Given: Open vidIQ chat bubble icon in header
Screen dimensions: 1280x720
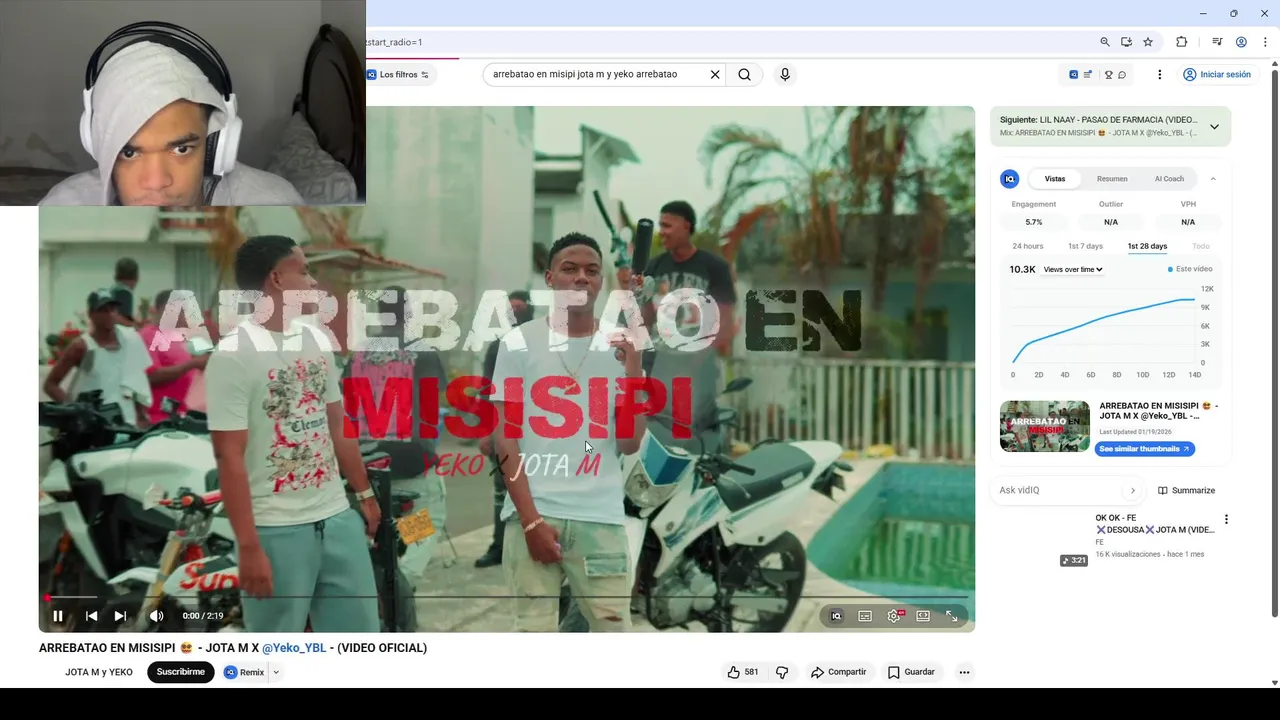Looking at the screenshot, I should tap(1122, 75).
